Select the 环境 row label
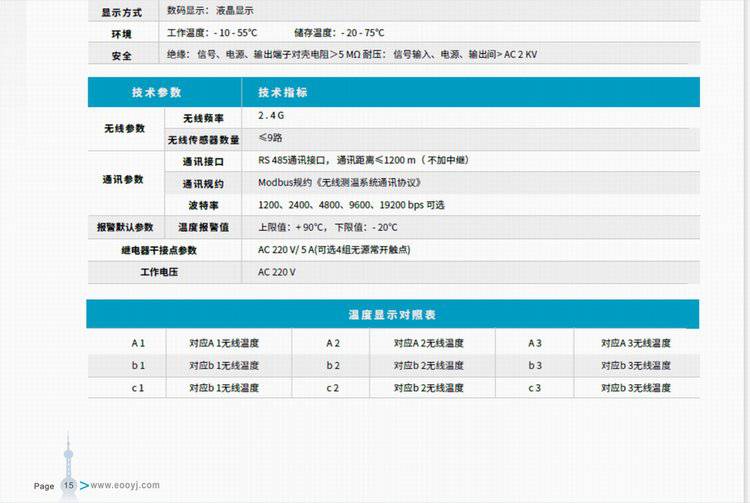 (121, 34)
